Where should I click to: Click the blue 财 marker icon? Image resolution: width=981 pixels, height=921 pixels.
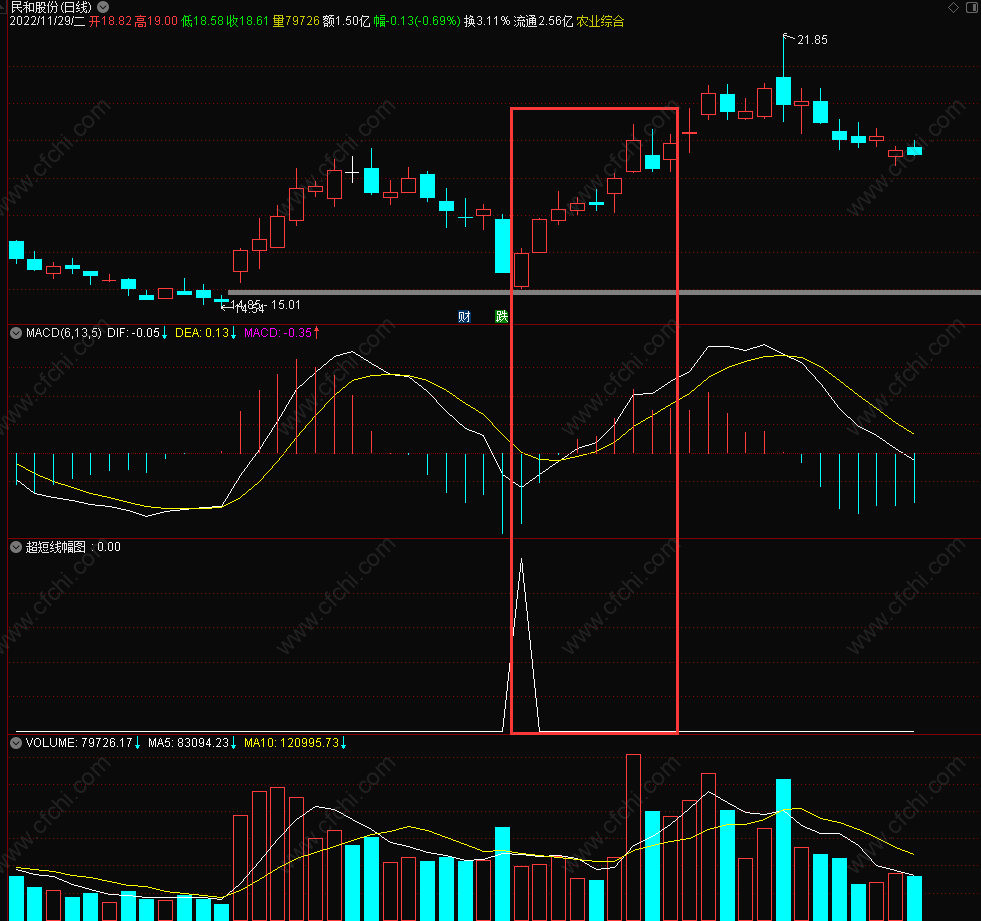(464, 317)
